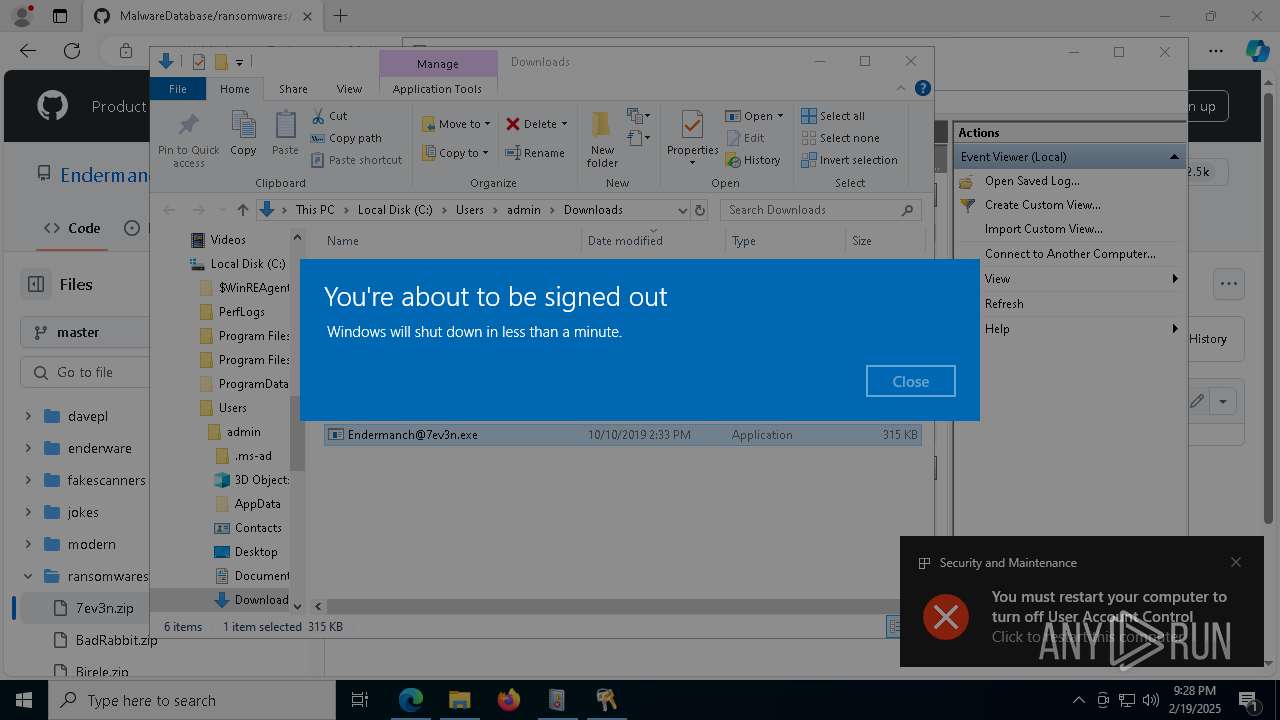Select Videos in navigation tree
Image resolution: width=1280 pixels, height=720 pixels.
(228, 240)
